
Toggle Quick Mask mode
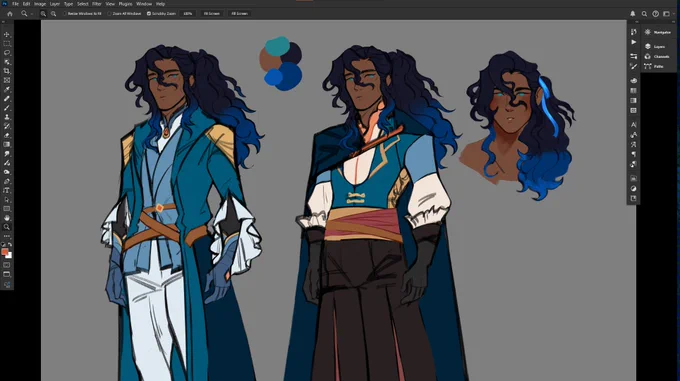pos(7,265)
